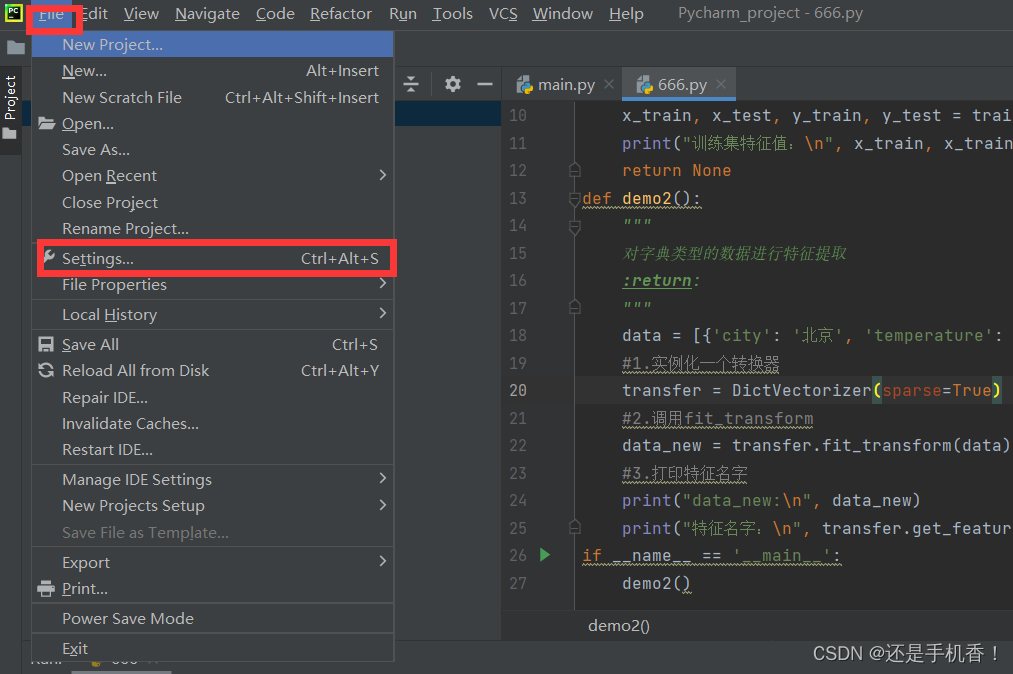This screenshot has height=674, width=1013.
Task: Click Exit in the File menu
Action: (213, 648)
